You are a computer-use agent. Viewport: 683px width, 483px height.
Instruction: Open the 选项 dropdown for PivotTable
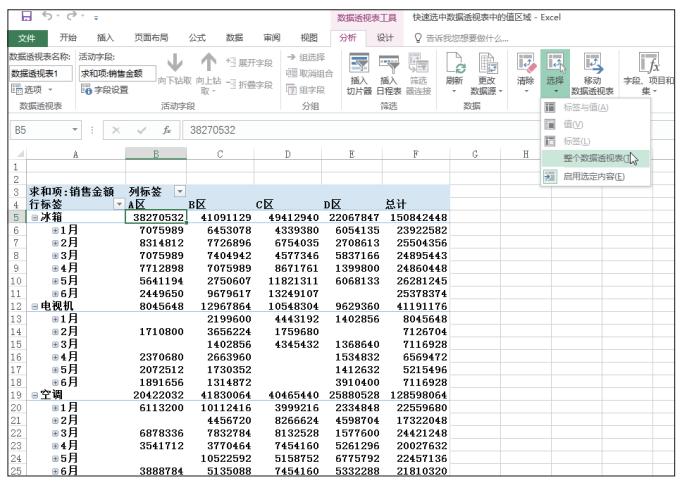tap(32, 90)
